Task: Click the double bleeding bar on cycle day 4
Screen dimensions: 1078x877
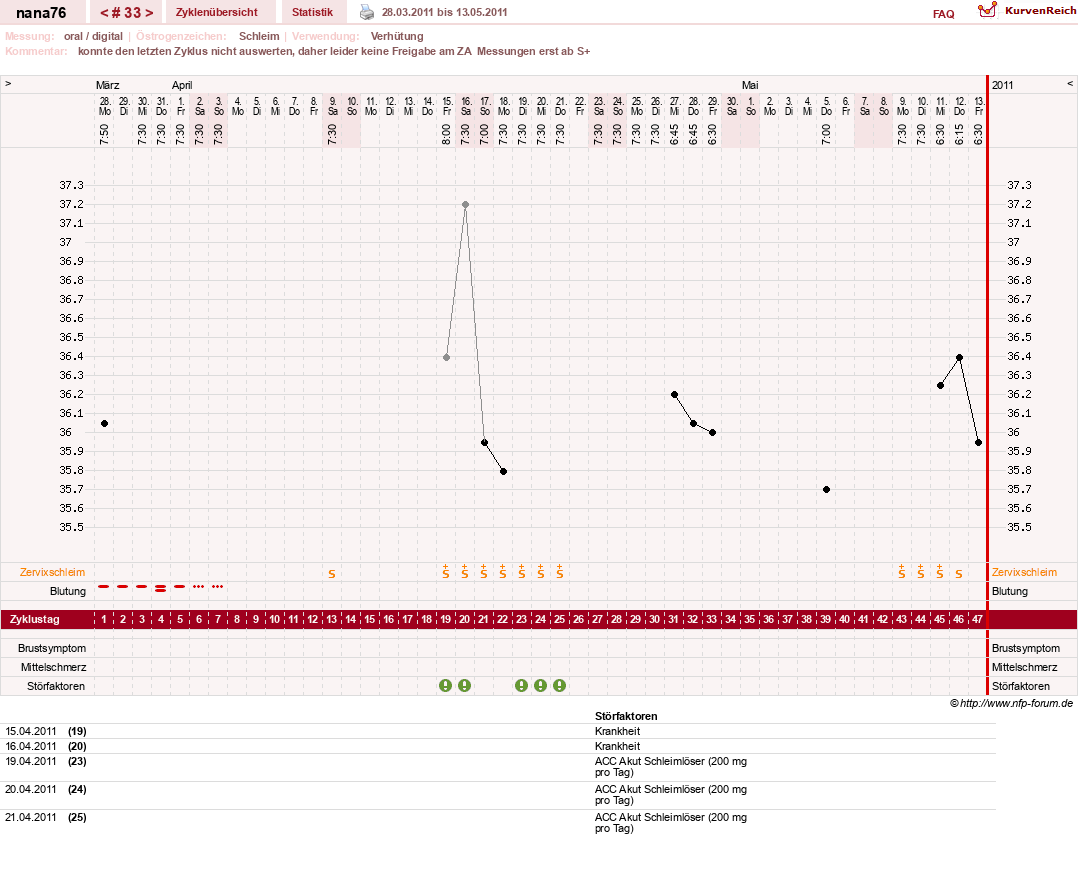Action: click(161, 588)
